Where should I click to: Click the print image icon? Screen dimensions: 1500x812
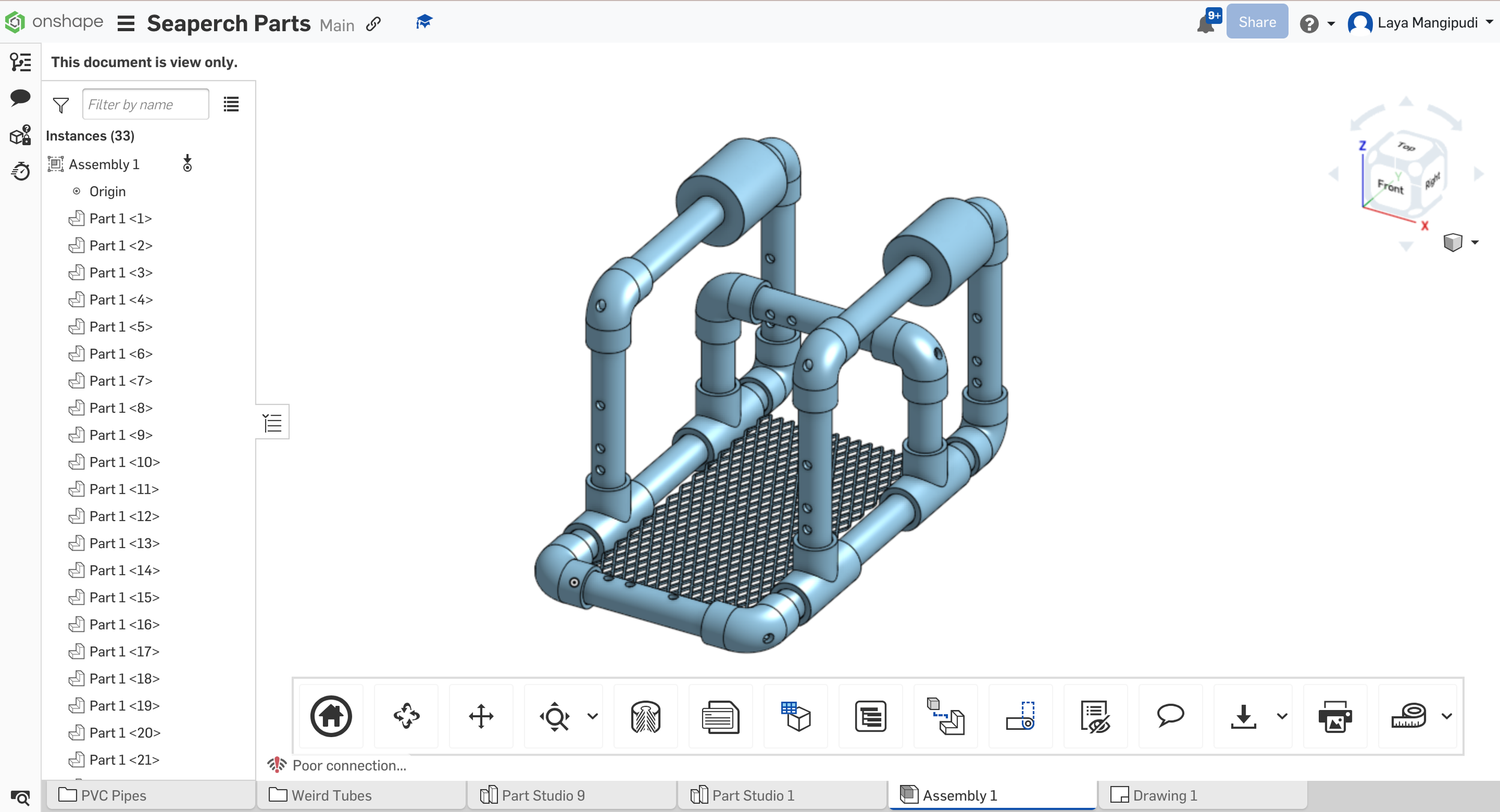click(1334, 716)
